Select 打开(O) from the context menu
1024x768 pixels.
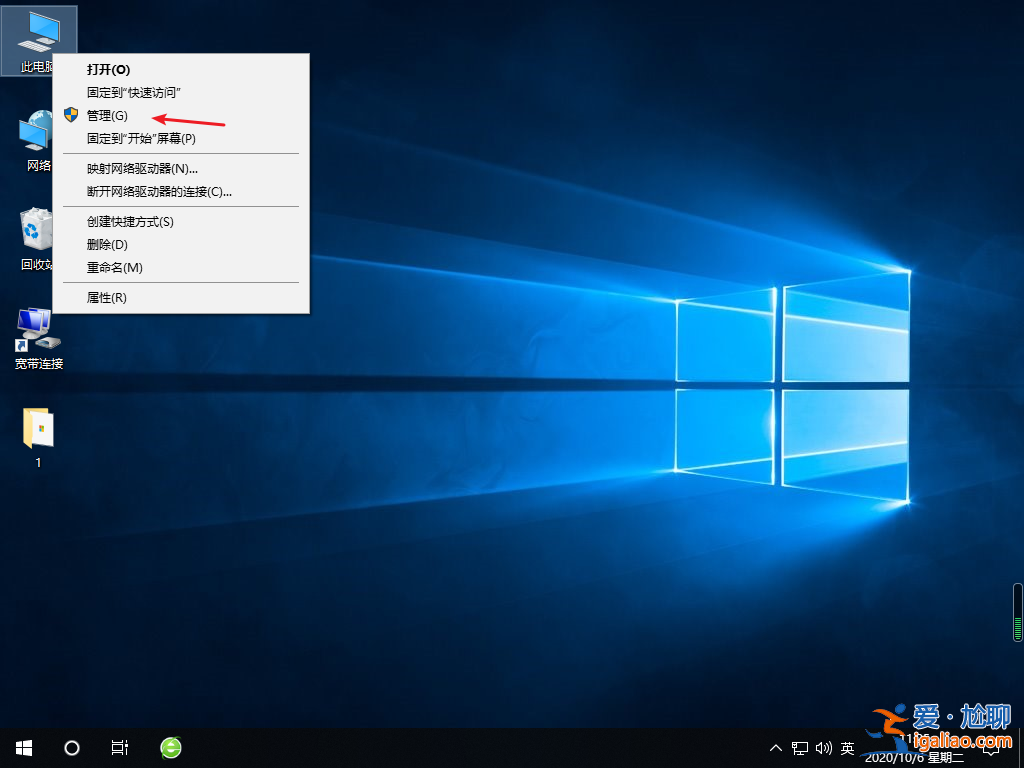(x=109, y=70)
